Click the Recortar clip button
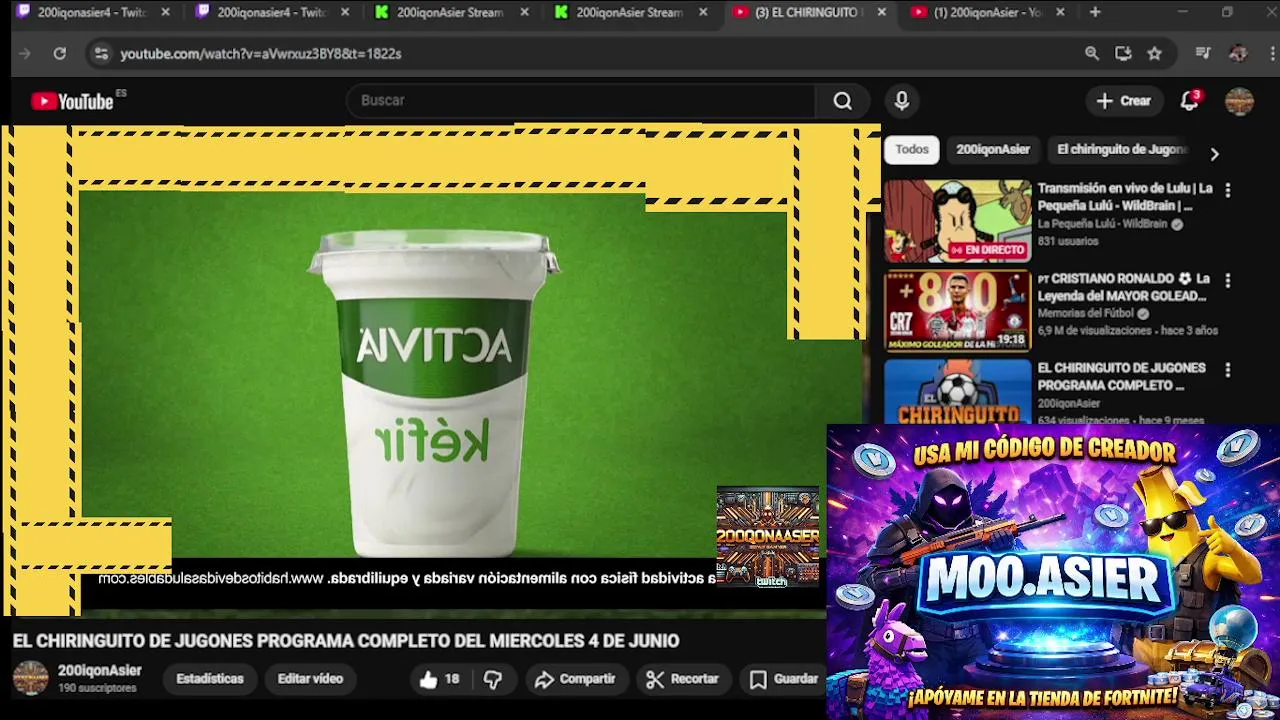Viewport: 1280px width, 720px height. coord(682,679)
